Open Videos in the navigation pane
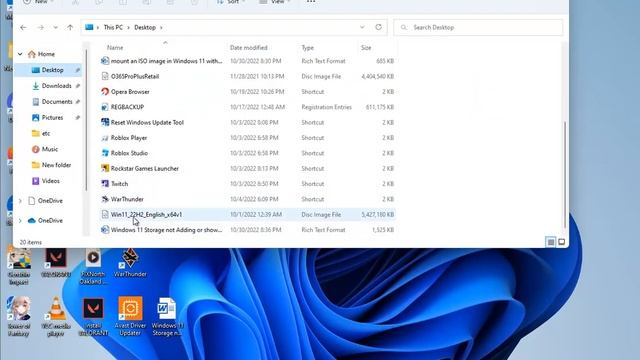Screen dimensions: 640x360 50,181
